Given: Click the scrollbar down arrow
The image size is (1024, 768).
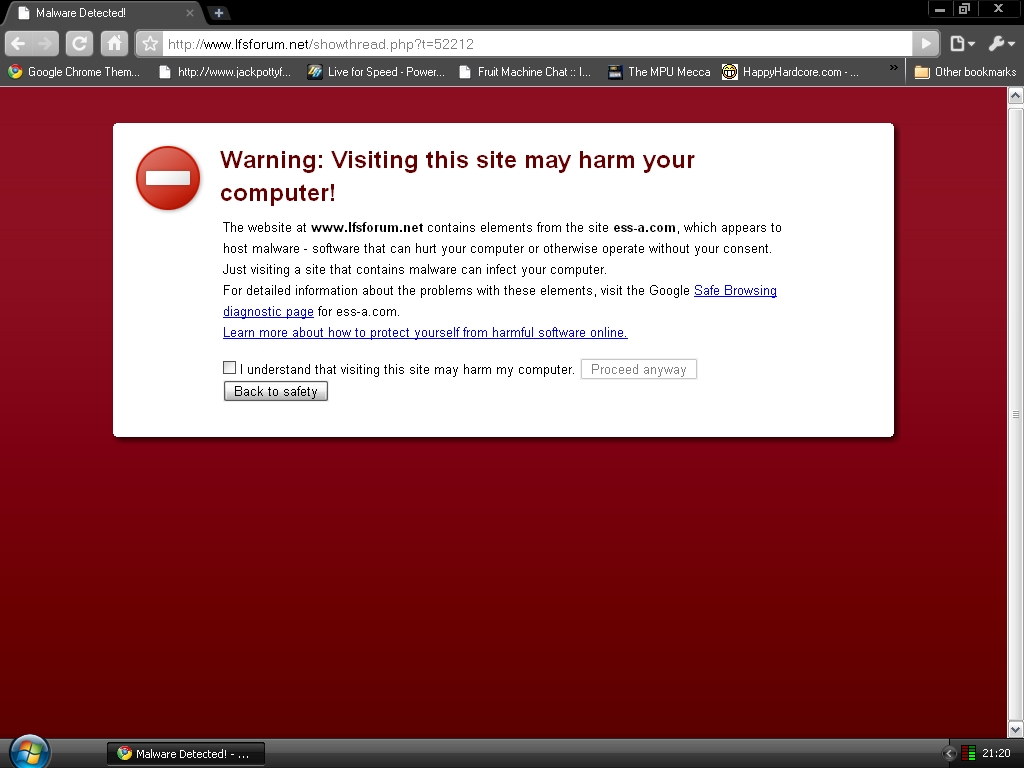Looking at the screenshot, I should [1016, 729].
